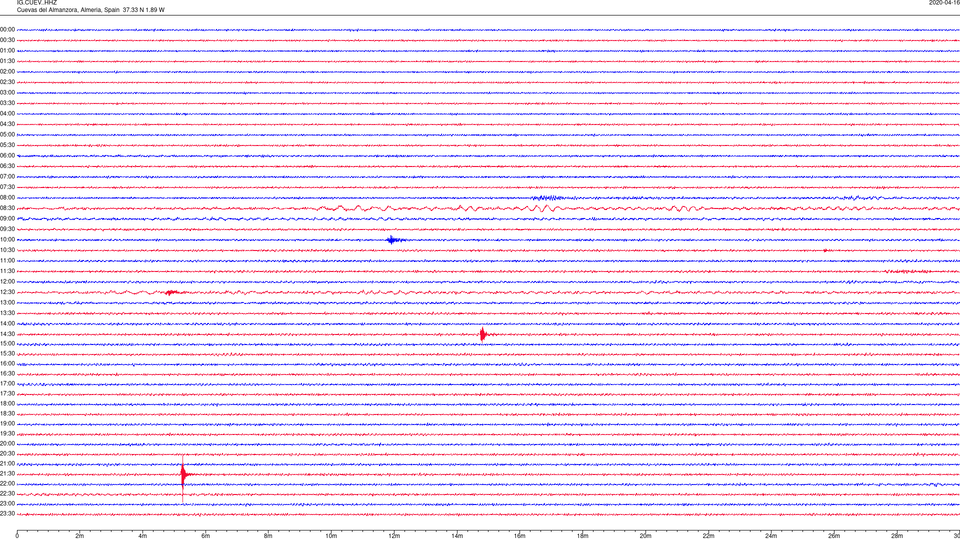Select the 16:30 time label
960x540 pixels.
pyautogui.click(x=7, y=373)
